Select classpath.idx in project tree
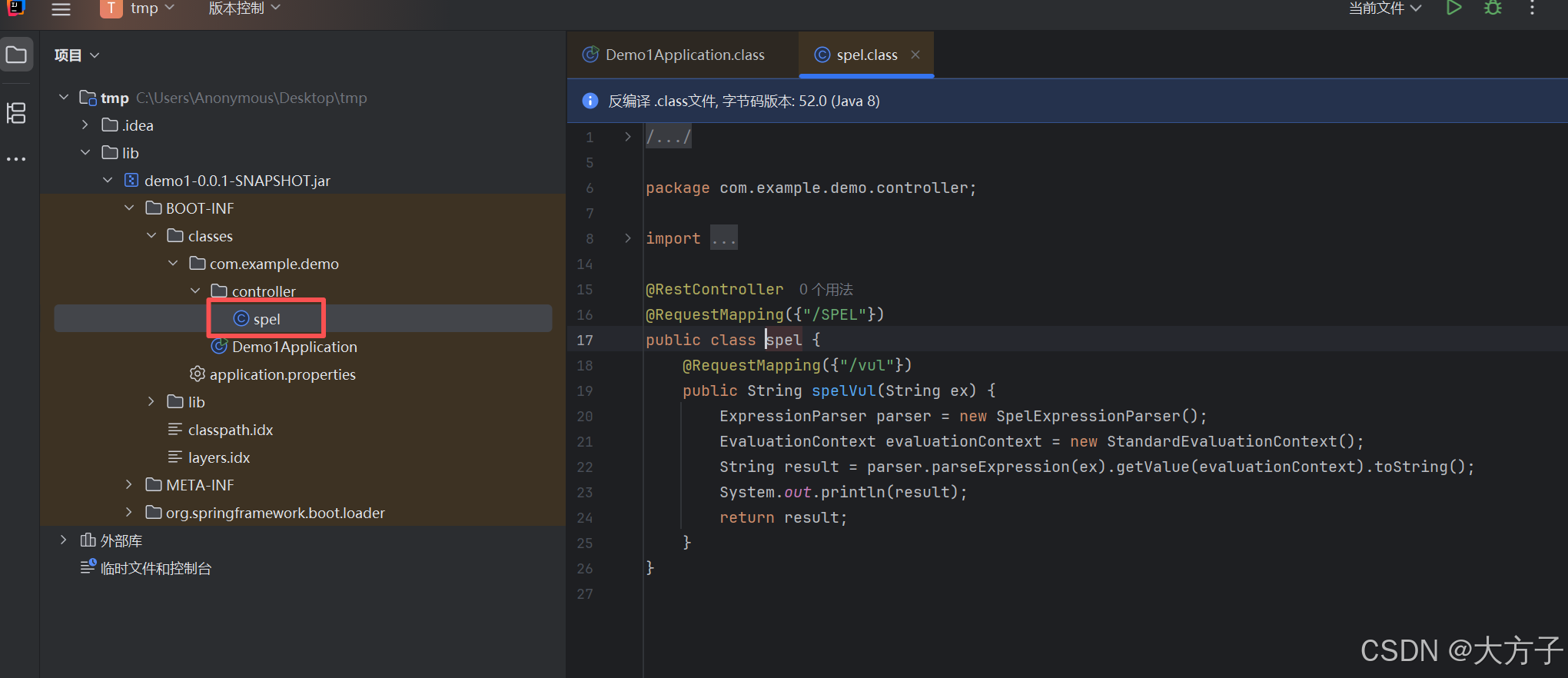1568x678 pixels. coord(231,430)
